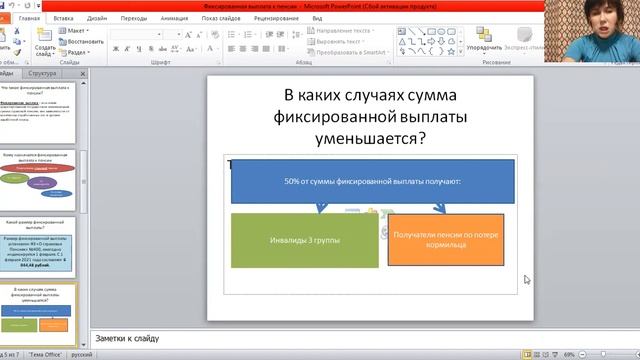Open the Показ слайдов ribbon tab

point(221,18)
